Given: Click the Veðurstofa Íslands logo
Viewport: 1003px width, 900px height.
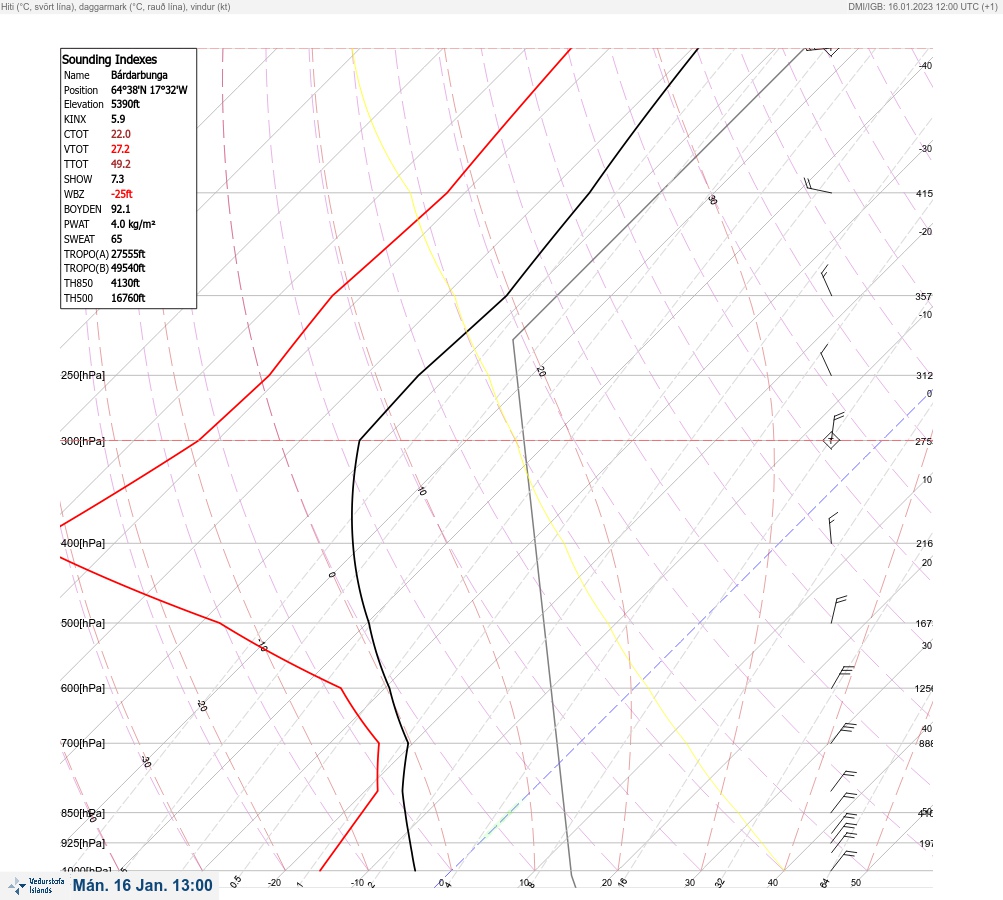Looking at the screenshot, I should click(x=36, y=886).
